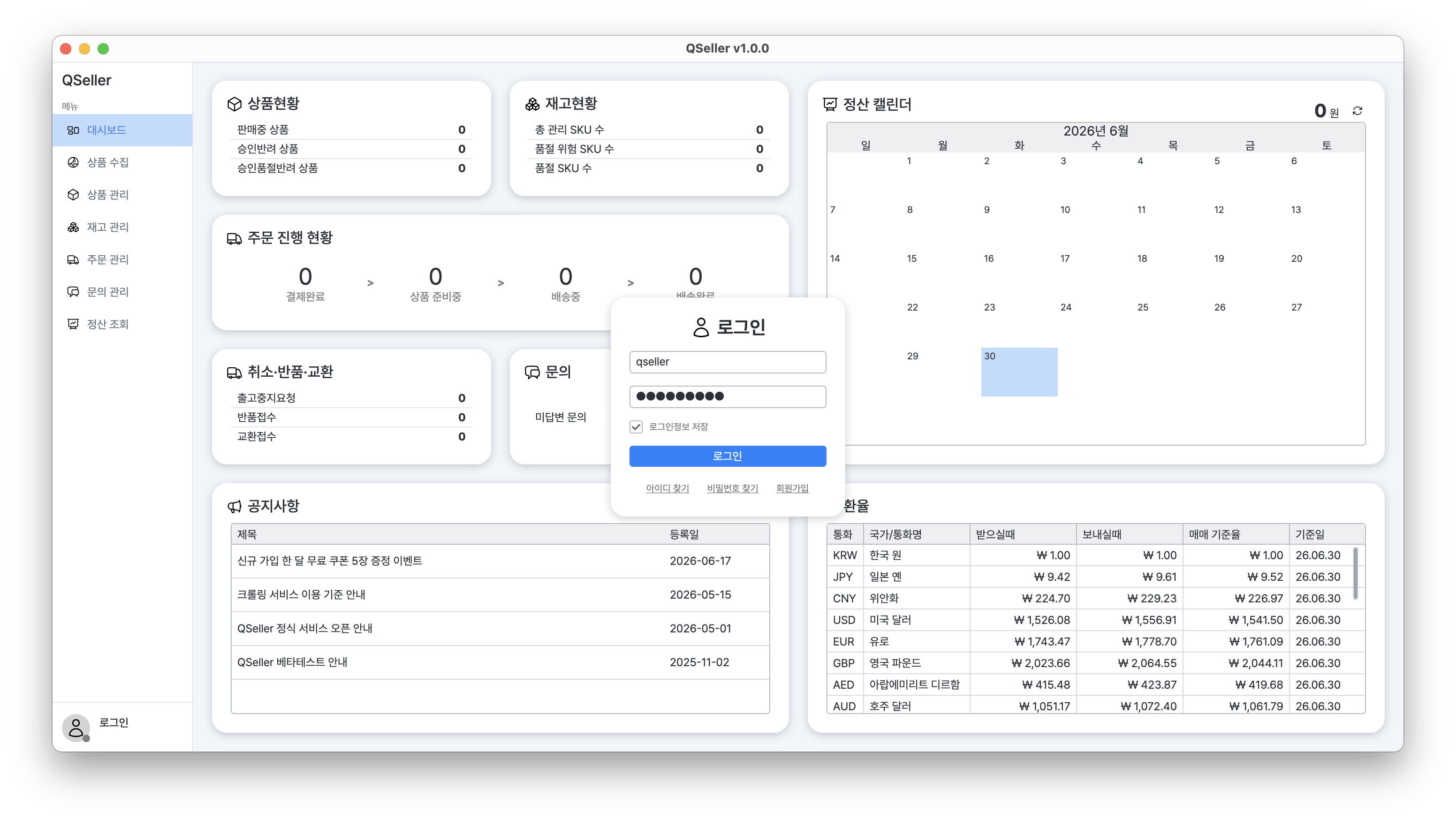
Task: Open the 회원가입 link
Action: [x=792, y=488]
